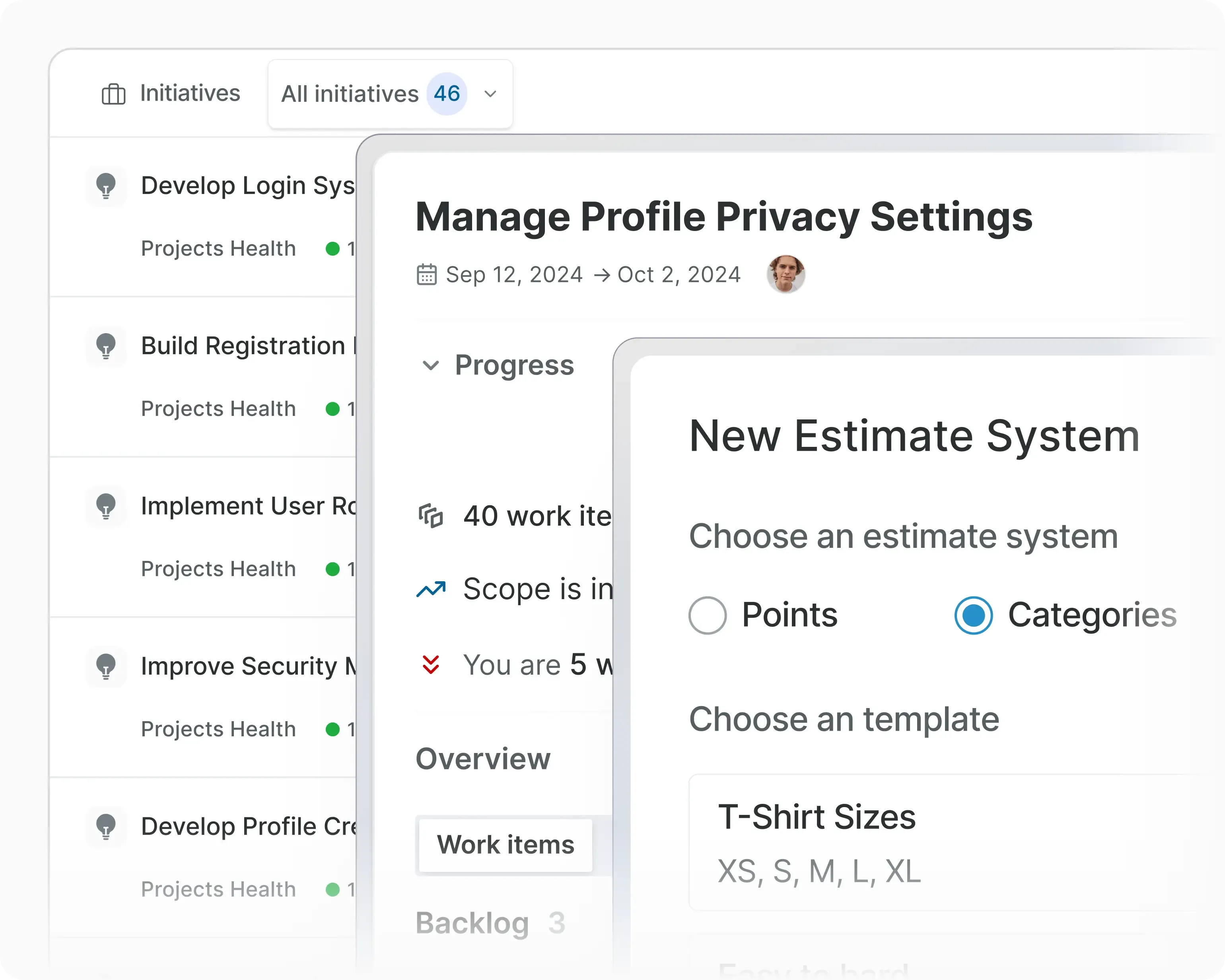This screenshot has width=1225, height=980.
Task: Switch to the Work items tab
Action: pos(505,845)
